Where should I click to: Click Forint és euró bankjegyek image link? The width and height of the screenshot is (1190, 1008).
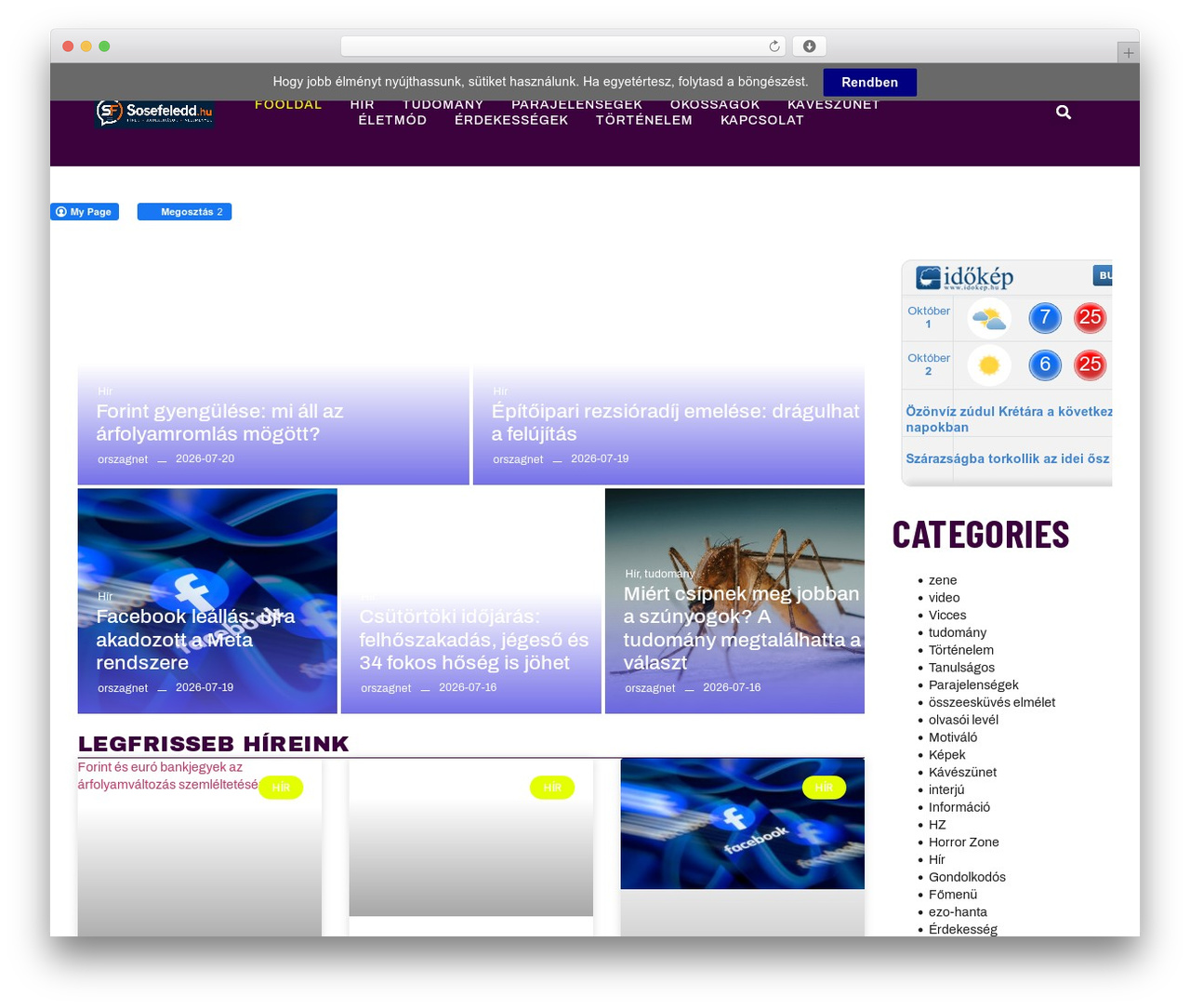(168, 776)
